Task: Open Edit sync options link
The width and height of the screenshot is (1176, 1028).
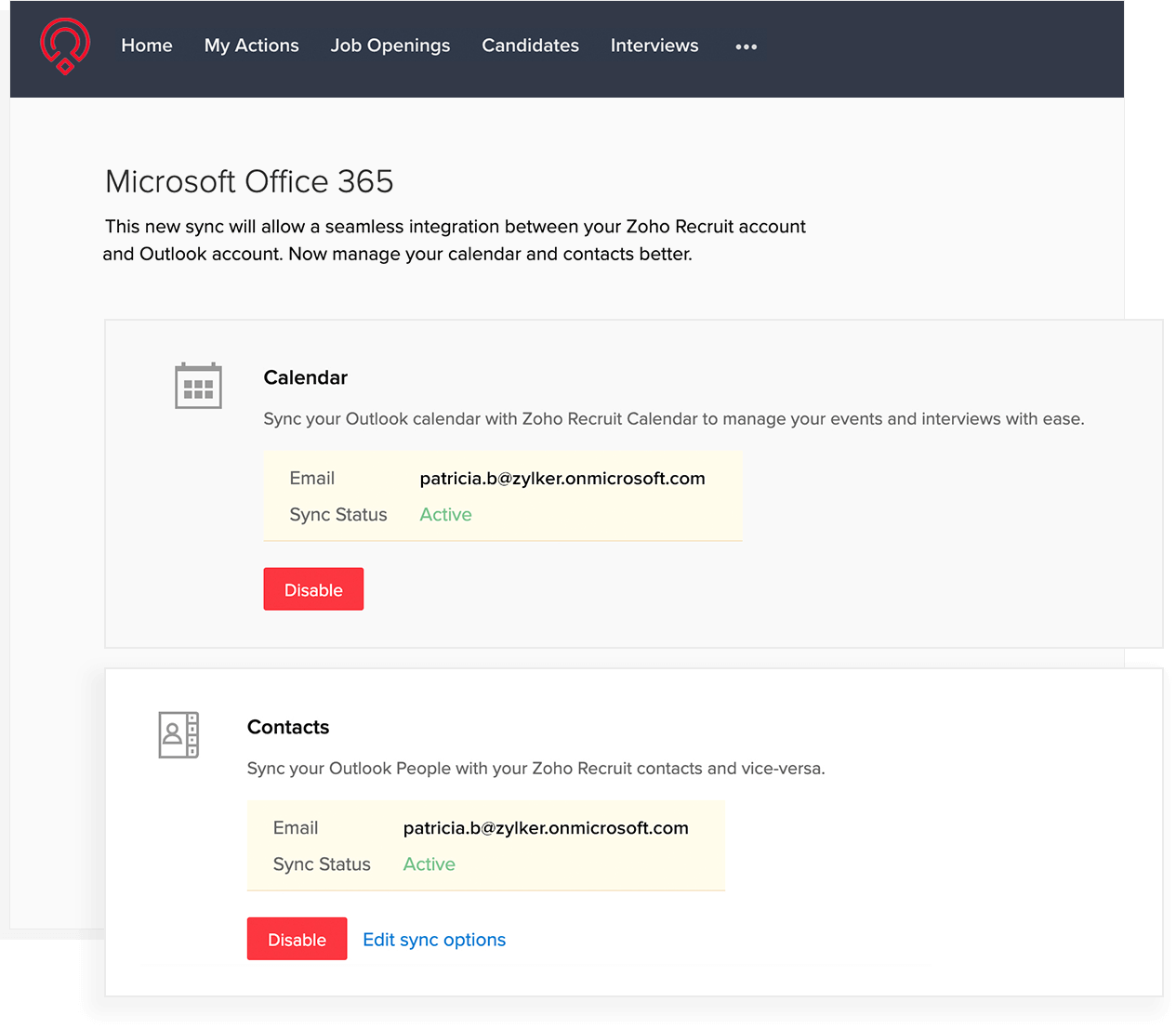Action: pos(434,940)
